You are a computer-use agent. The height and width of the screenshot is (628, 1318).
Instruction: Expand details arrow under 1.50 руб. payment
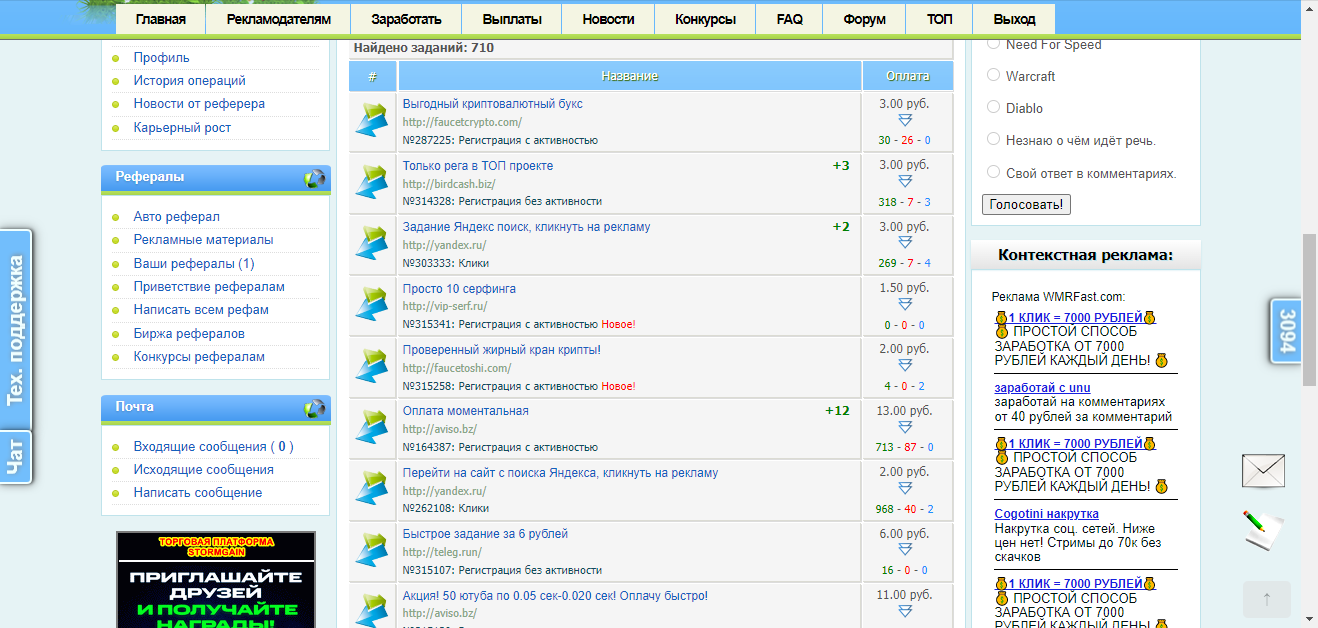905,304
